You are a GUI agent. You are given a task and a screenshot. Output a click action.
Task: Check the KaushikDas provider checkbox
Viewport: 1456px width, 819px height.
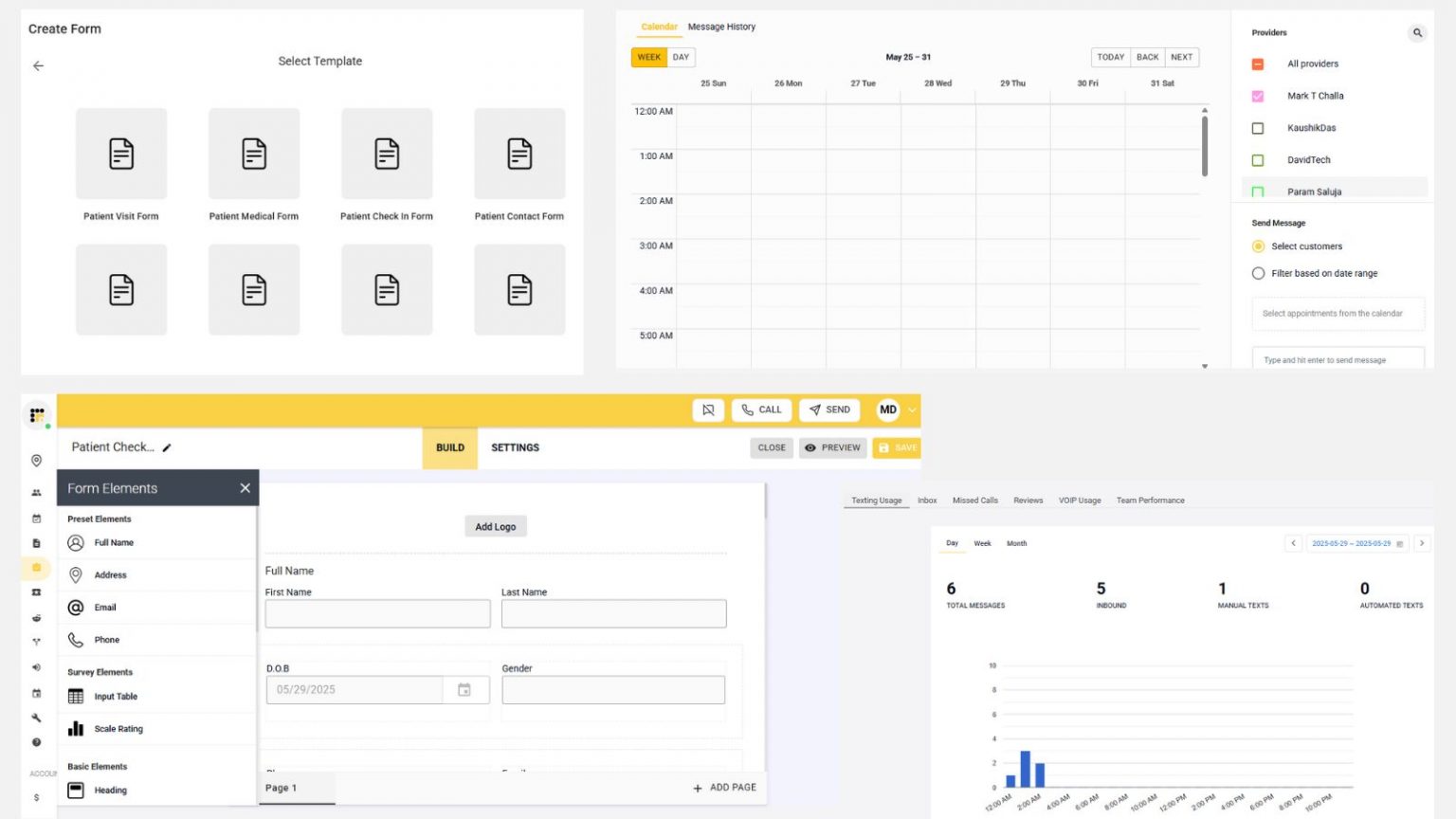tap(1258, 128)
